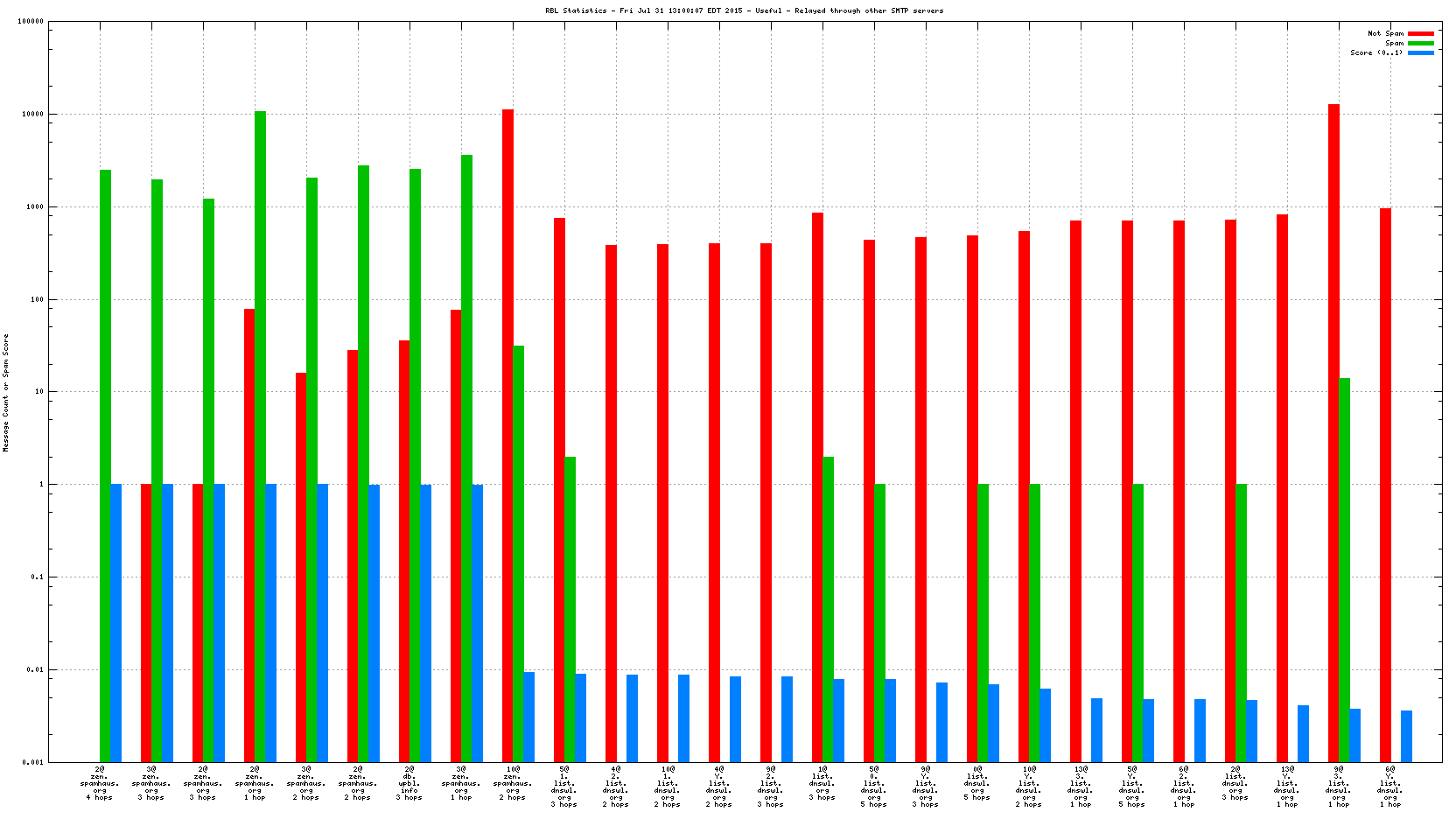Click the RBL Statistics chart title
Viewport: 1456px width, 819px height.
744,10
